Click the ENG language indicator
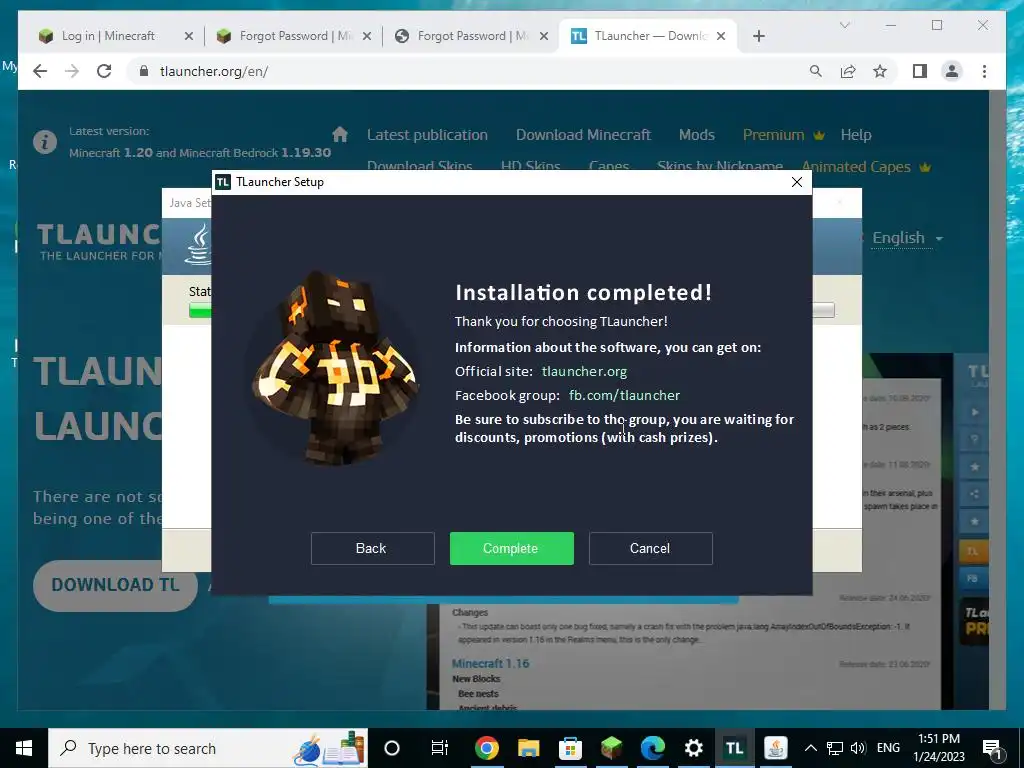Viewport: 1024px width, 768px height. (x=888, y=748)
